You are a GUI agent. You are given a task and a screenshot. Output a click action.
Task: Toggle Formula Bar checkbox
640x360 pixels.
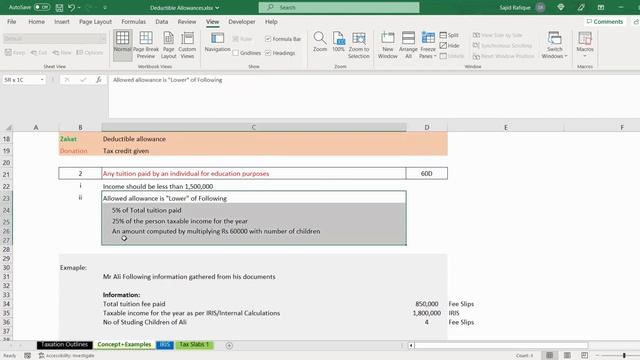pos(268,39)
